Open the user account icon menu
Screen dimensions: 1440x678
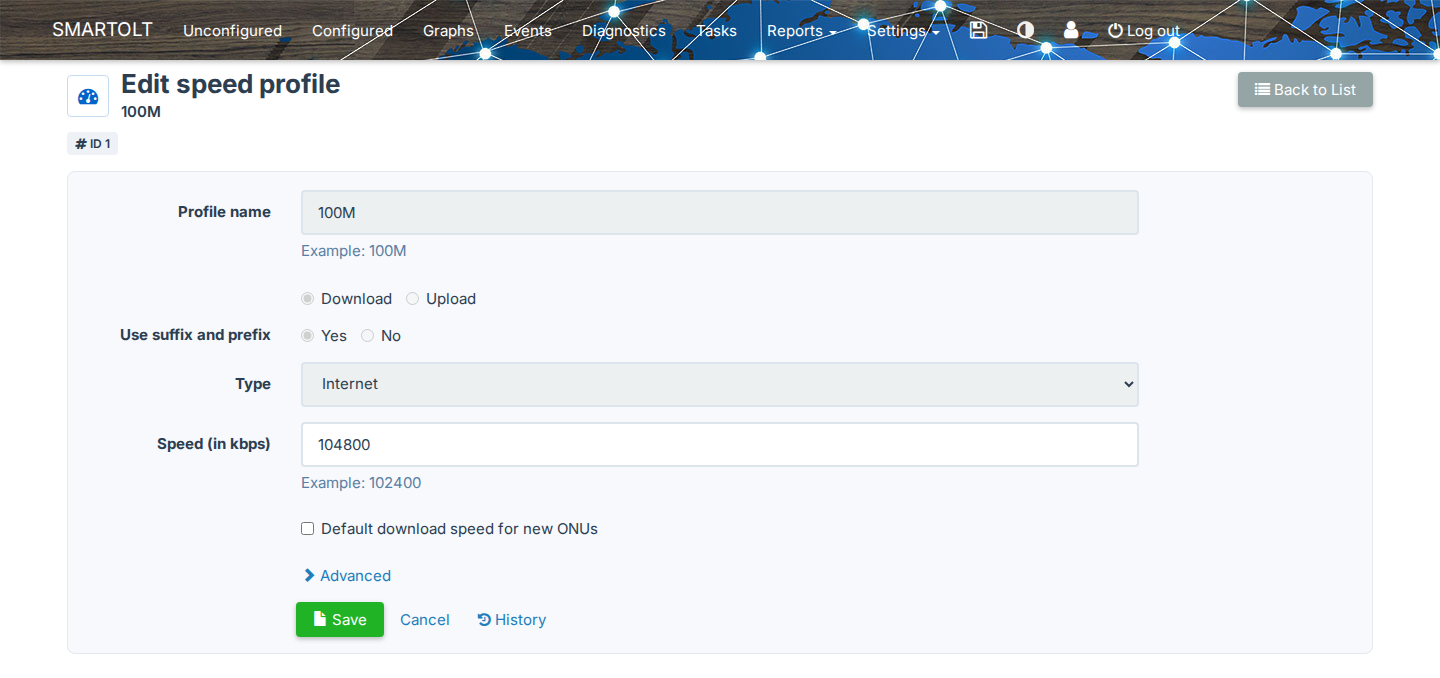point(1071,30)
